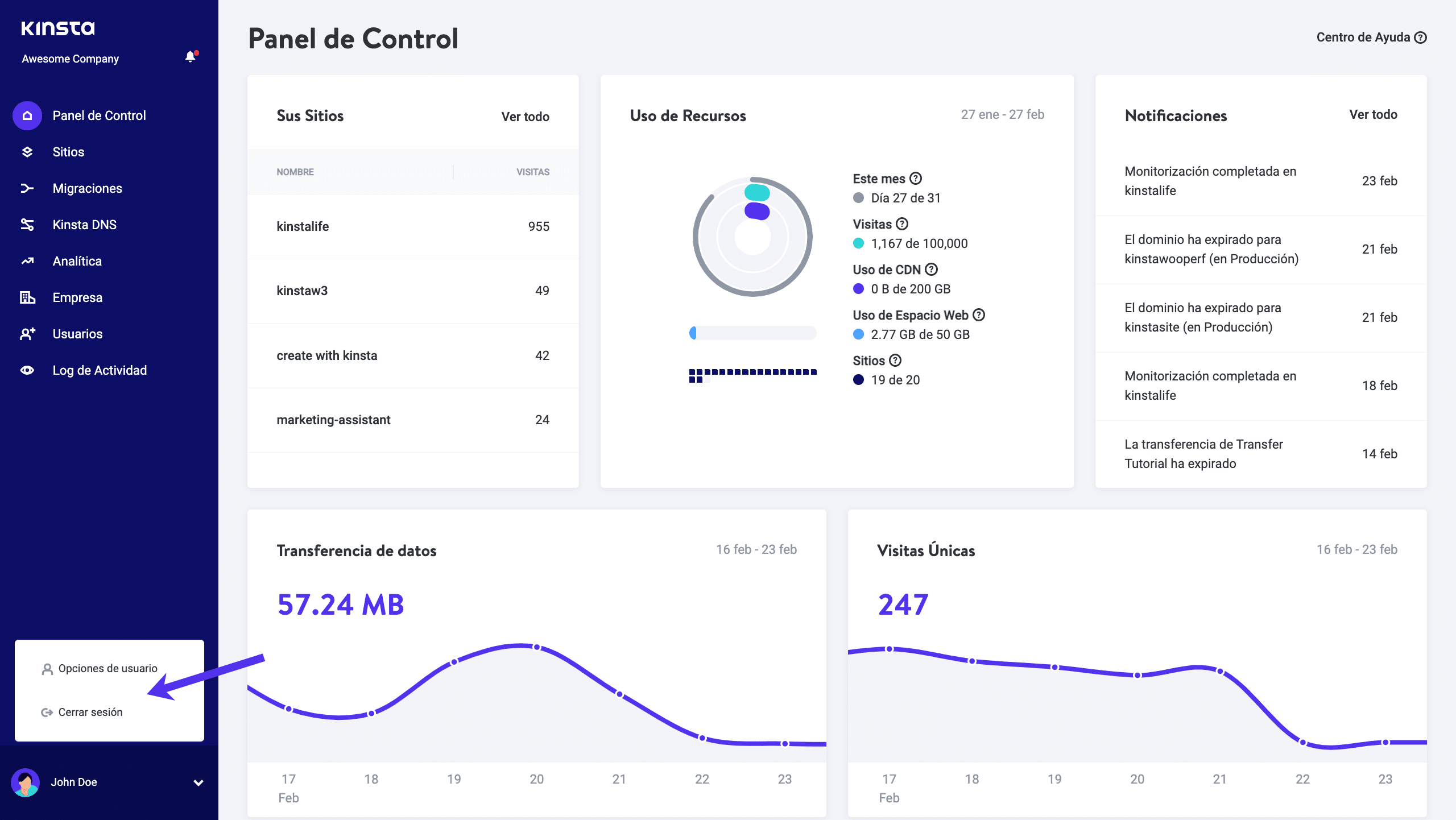1456x820 pixels.
Task: Collapse the John Doe user menu chevron
Action: [x=198, y=782]
